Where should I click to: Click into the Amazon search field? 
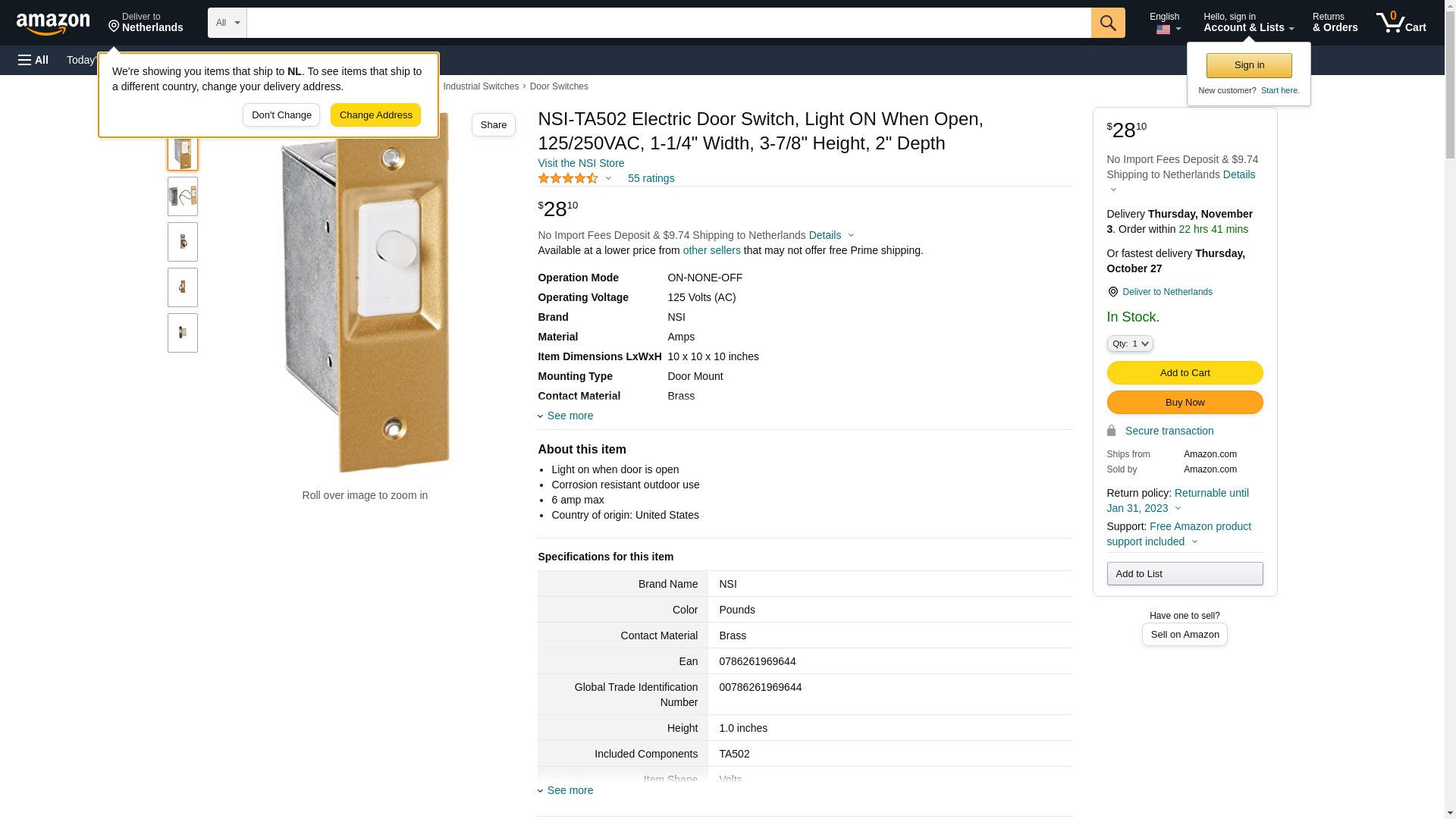[x=667, y=23]
